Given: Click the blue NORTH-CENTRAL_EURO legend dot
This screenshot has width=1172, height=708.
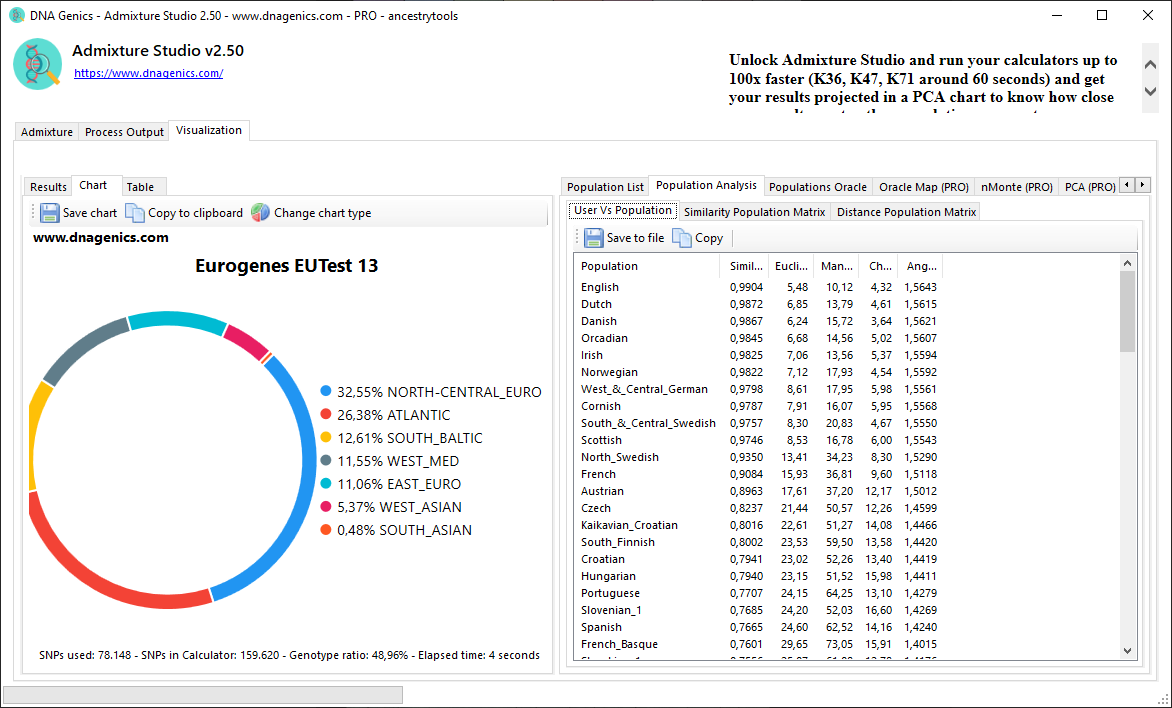Looking at the screenshot, I should tap(325, 392).
